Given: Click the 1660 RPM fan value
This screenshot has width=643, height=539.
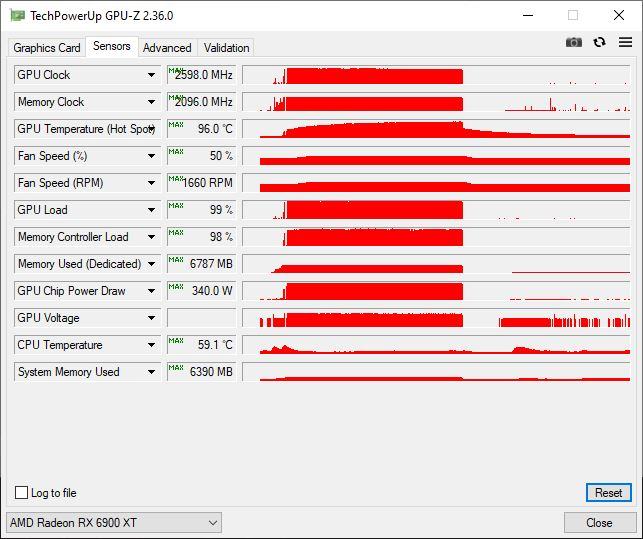Looking at the screenshot, I should point(202,183).
